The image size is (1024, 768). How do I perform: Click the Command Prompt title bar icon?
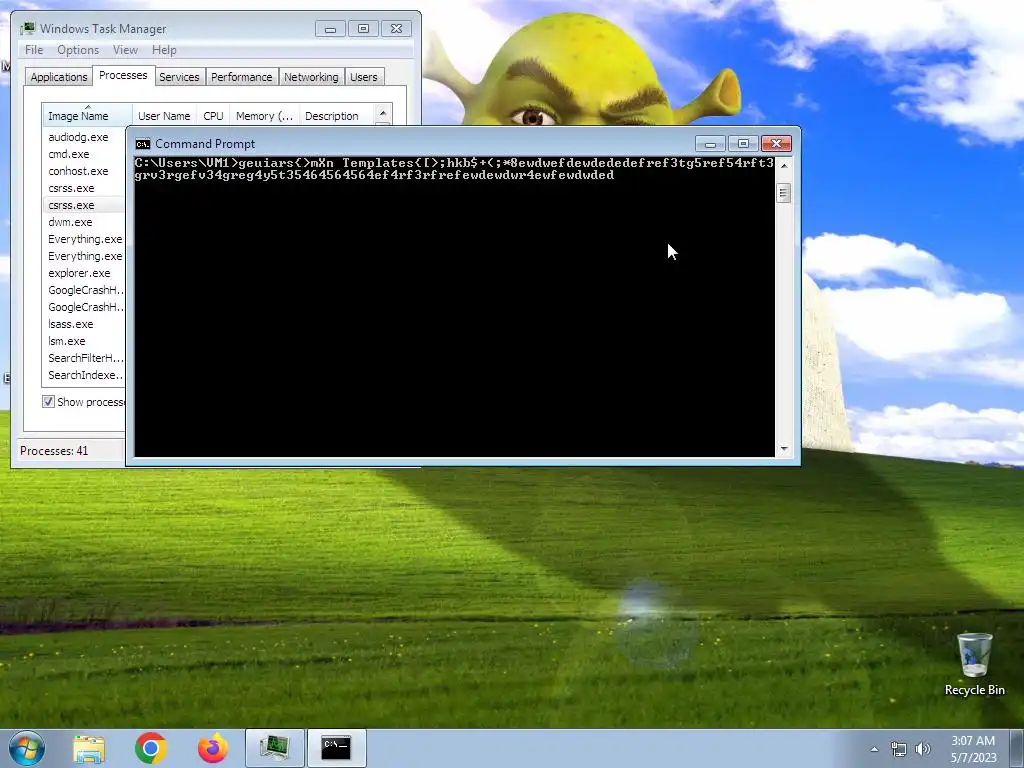[x=142, y=144]
